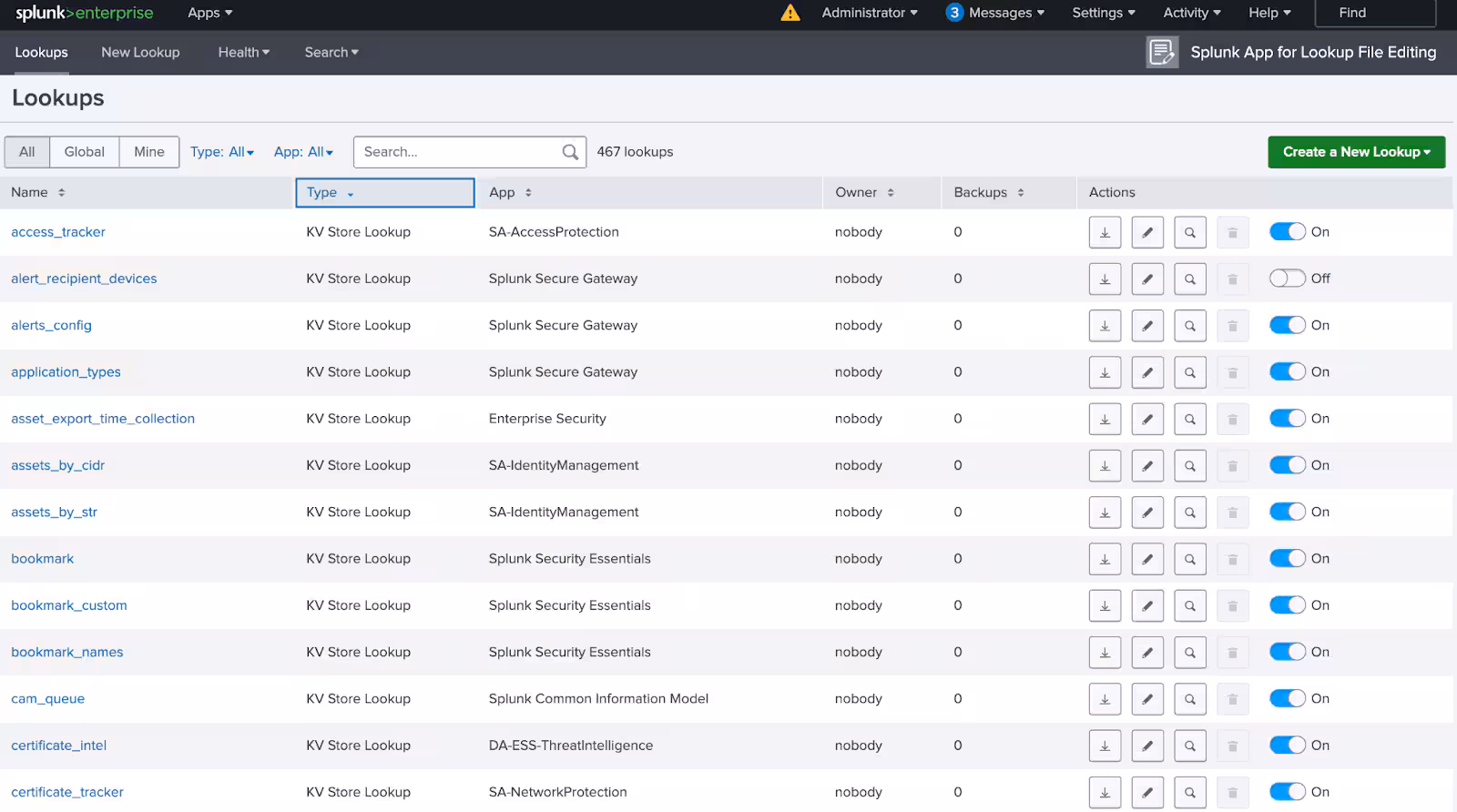Switch to the New Lookup tab
The width and height of the screenshot is (1457, 812).
[x=140, y=53]
